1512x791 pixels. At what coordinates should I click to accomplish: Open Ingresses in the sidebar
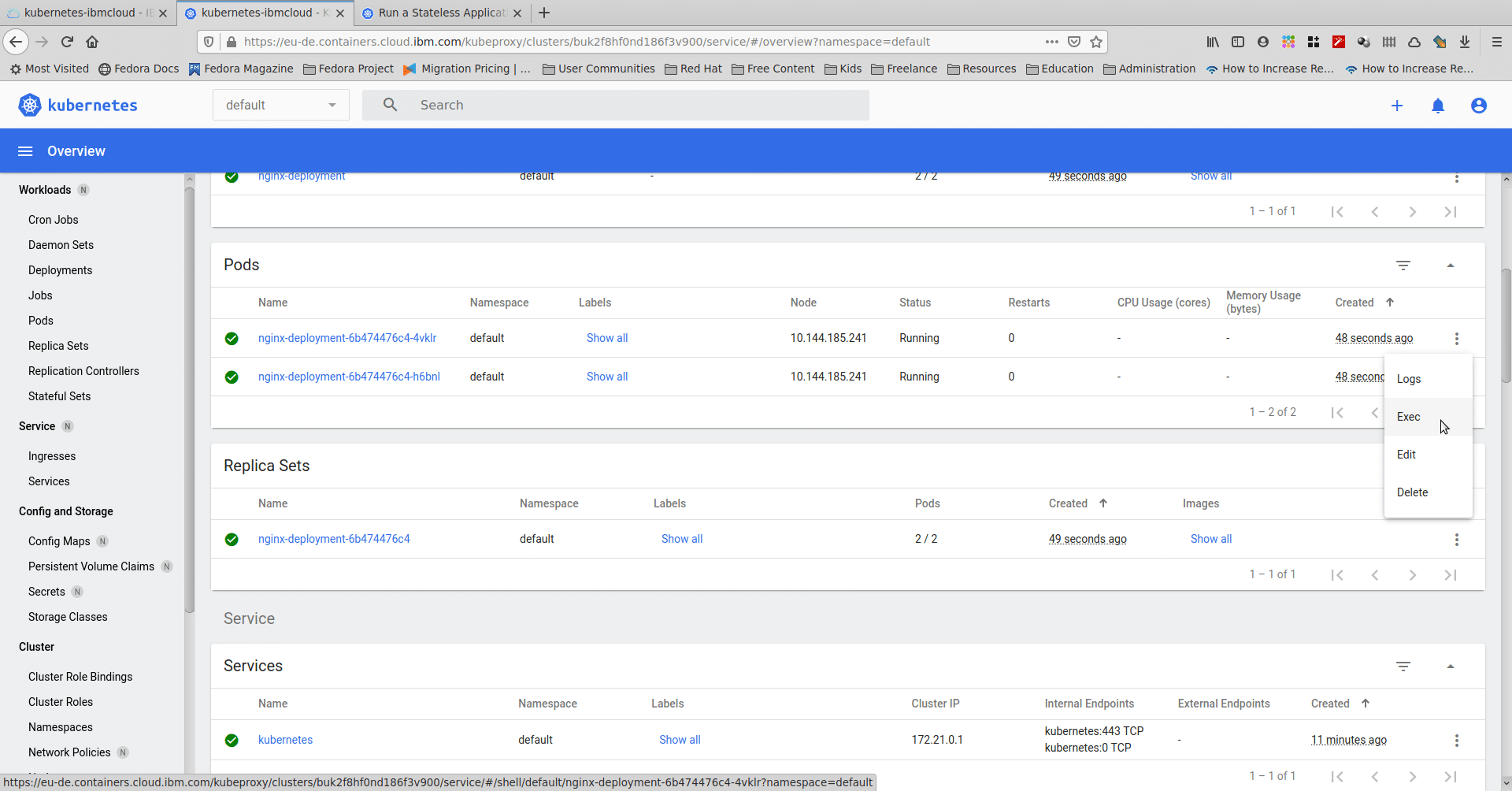click(52, 456)
